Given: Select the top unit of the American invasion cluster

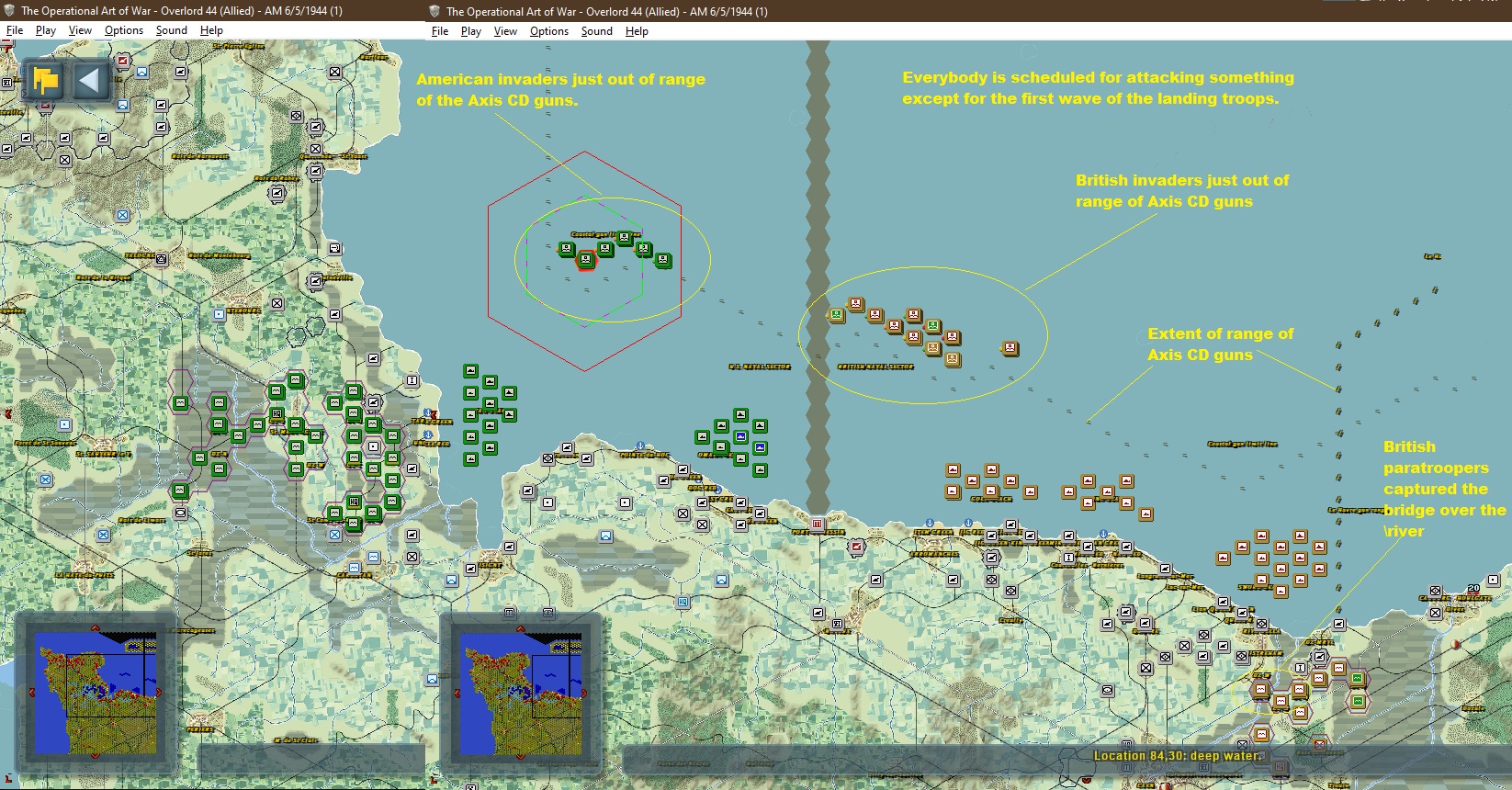Looking at the screenshot, I should (x=625, y=238).
